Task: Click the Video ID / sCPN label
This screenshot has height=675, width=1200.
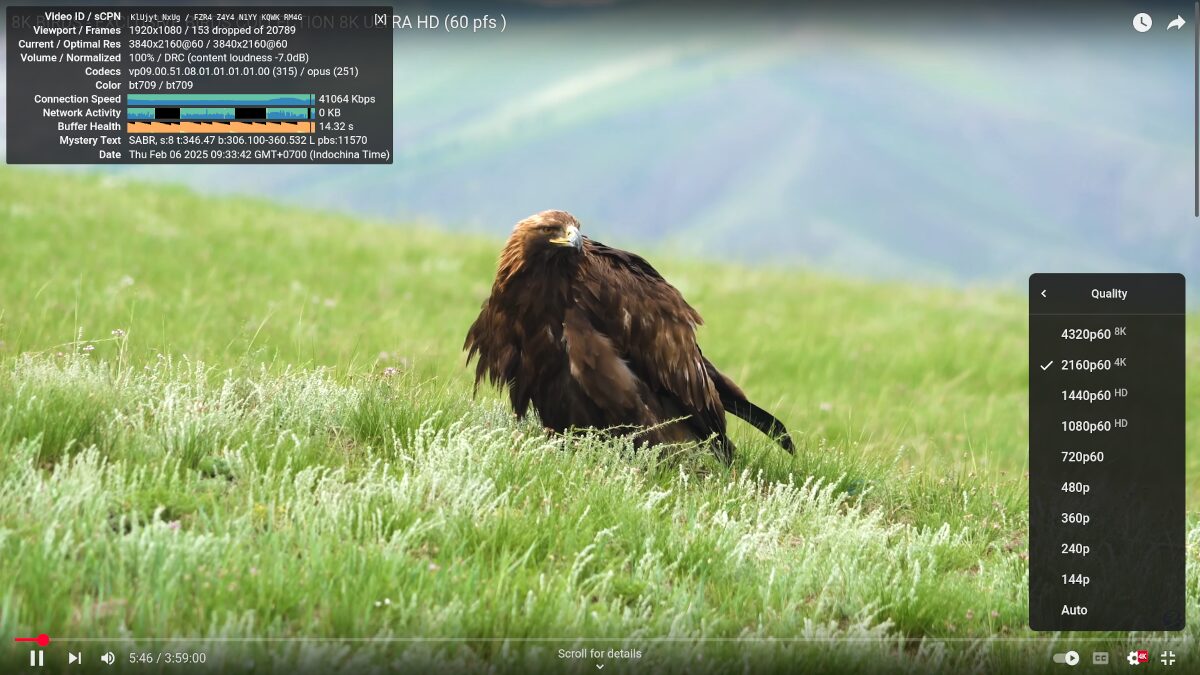Action: (x=83, y=17)
